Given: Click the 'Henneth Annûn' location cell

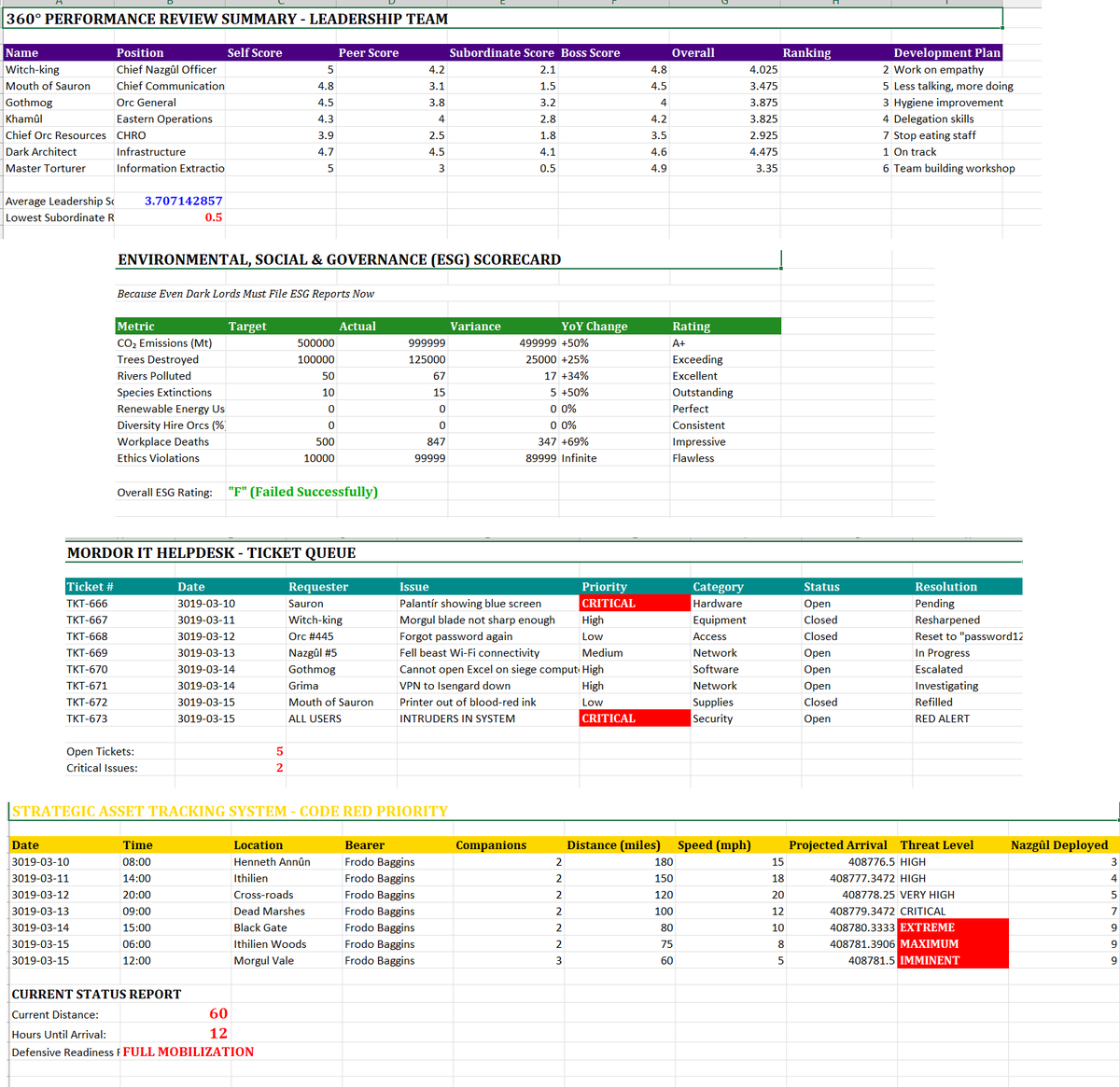Looking at the screenshot, I should point(287,862).
